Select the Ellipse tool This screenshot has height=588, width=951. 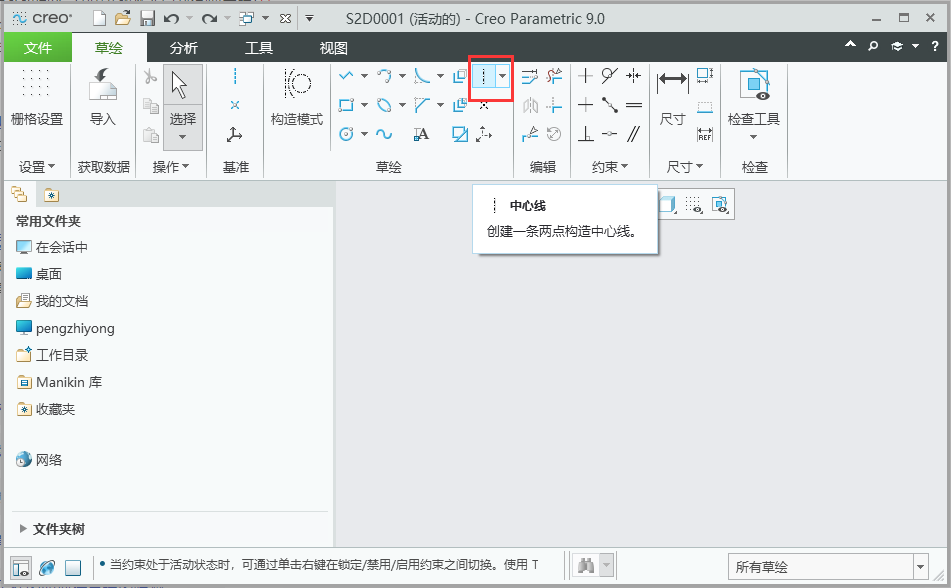point(384,105)
